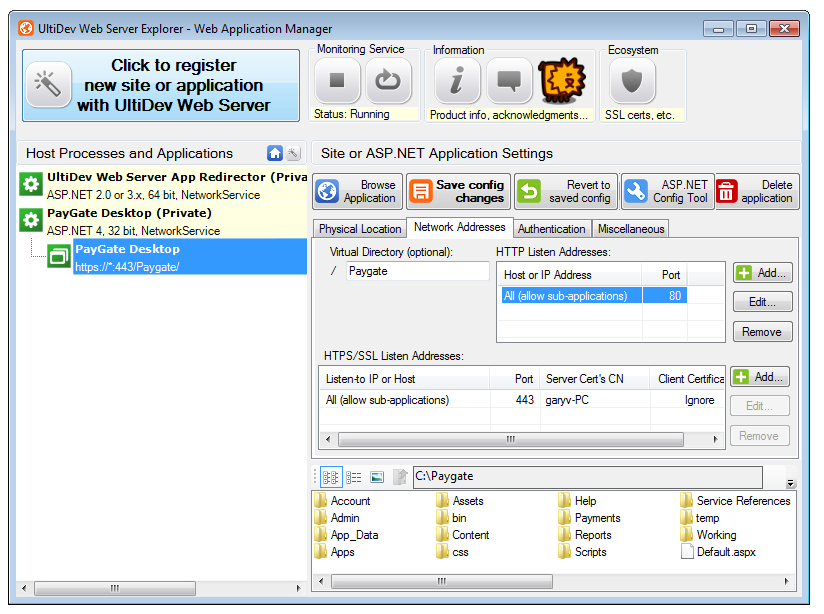Click the home icon in Host Processes header
This screenshot has height=614, width=824.
tap(275, 153)
